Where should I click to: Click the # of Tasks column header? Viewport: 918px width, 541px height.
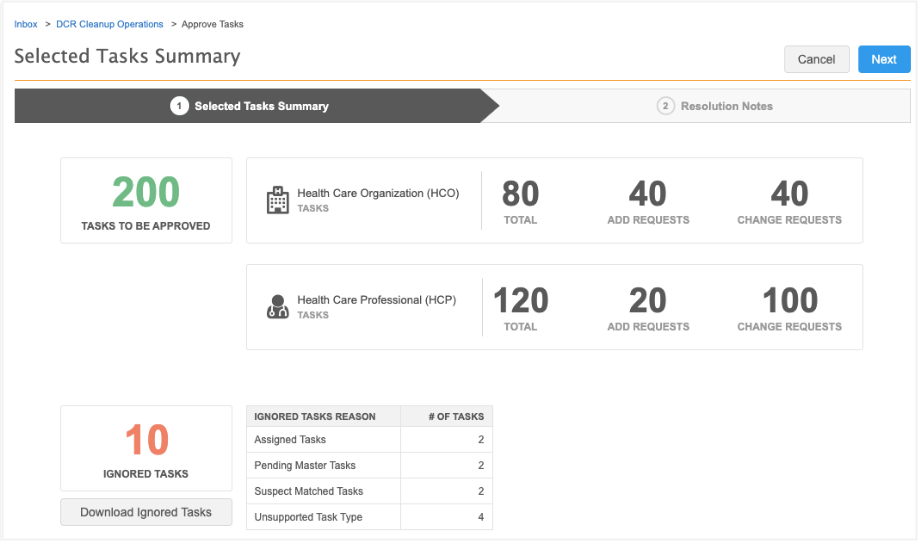(446, 416)
